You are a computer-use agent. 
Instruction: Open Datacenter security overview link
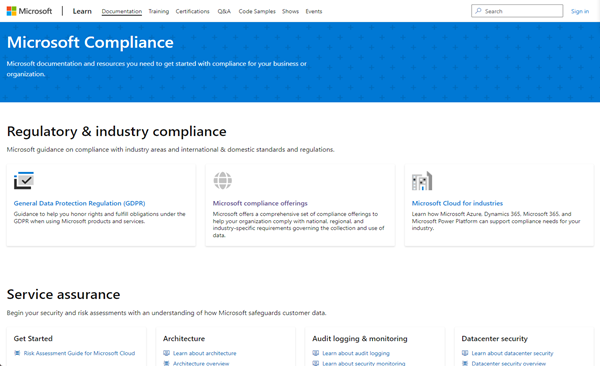[x=509, y=363]
